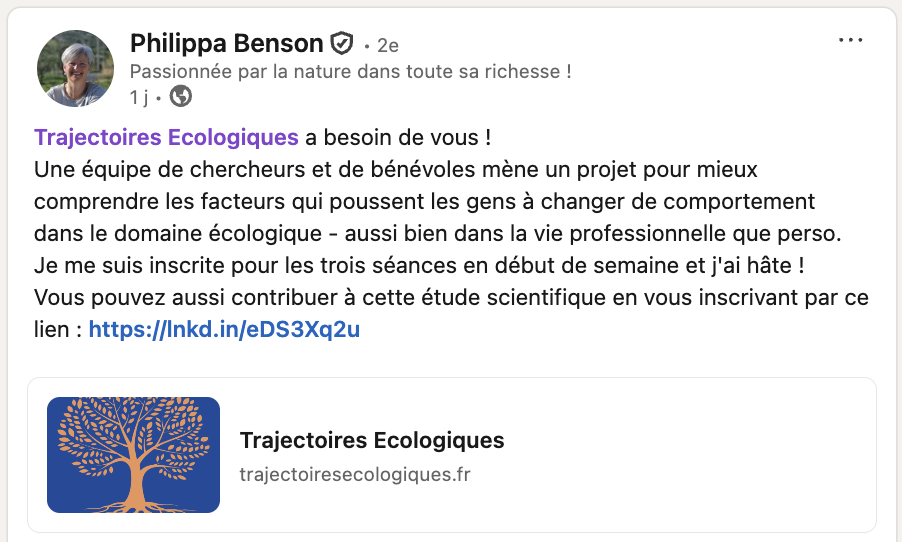Click the line starting "Vous pouvez aussi contribuer"

point(450,297)
